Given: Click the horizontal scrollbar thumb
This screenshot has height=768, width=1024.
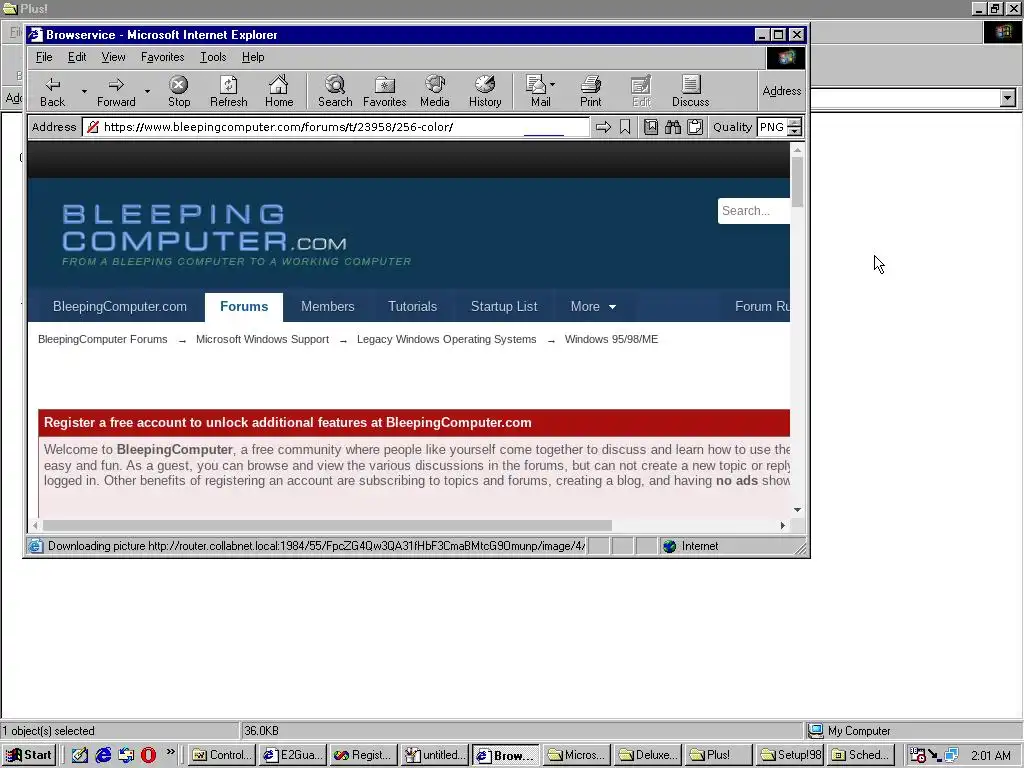Looking at the screenshot, I should [x=327, y=525].
